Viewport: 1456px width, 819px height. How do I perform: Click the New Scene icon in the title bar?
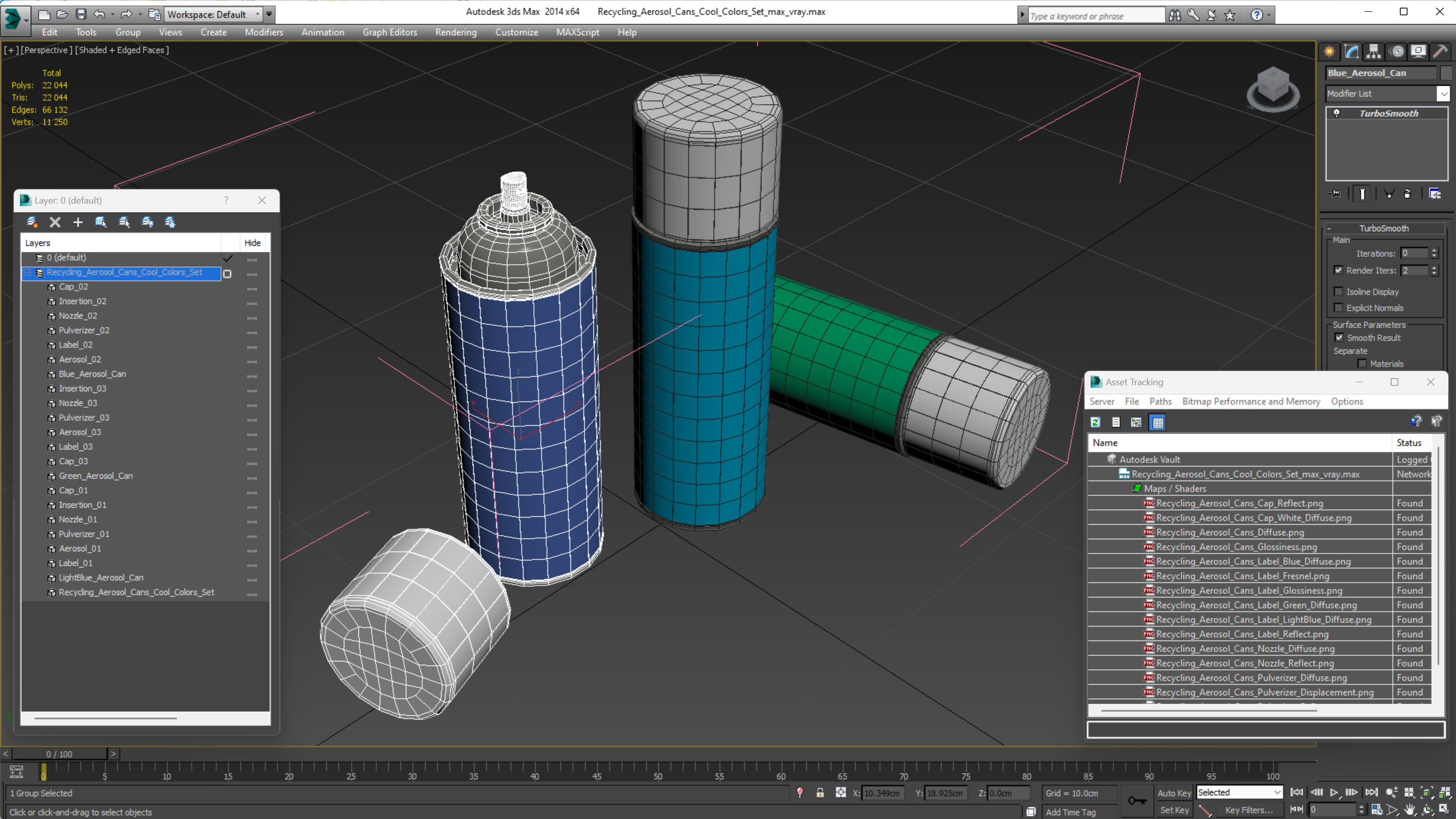click(44, 14)
